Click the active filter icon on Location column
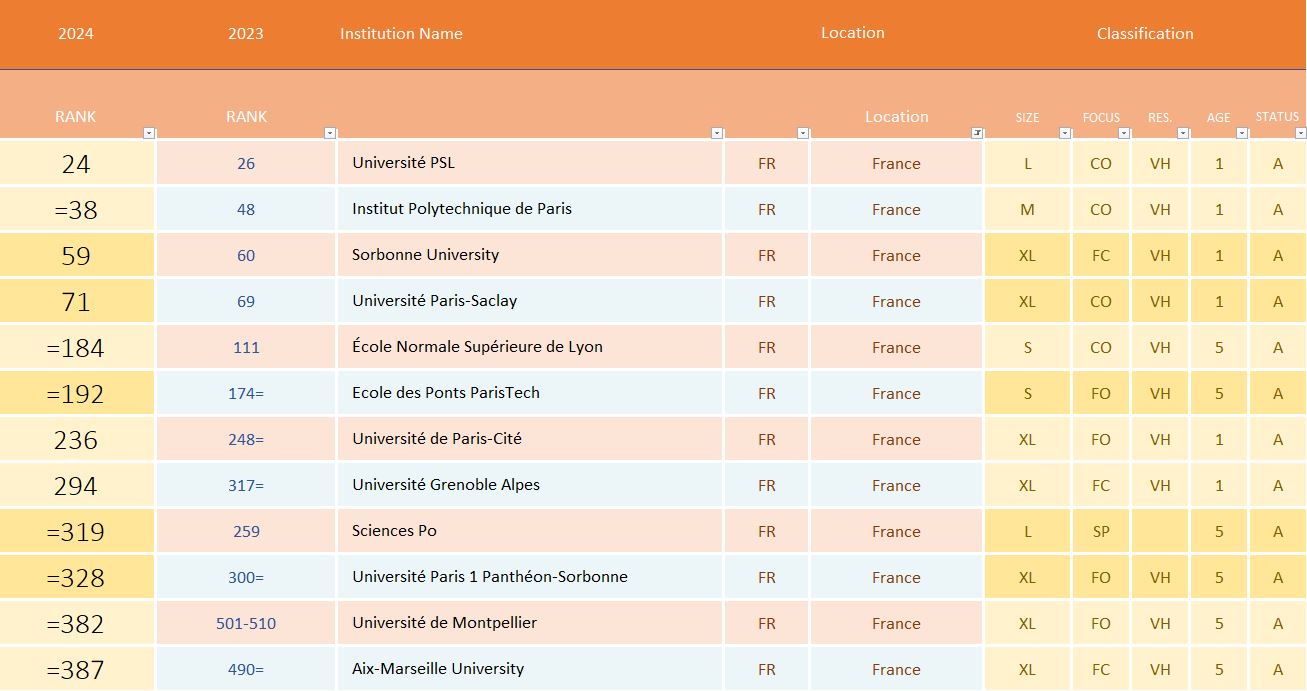 977,133
